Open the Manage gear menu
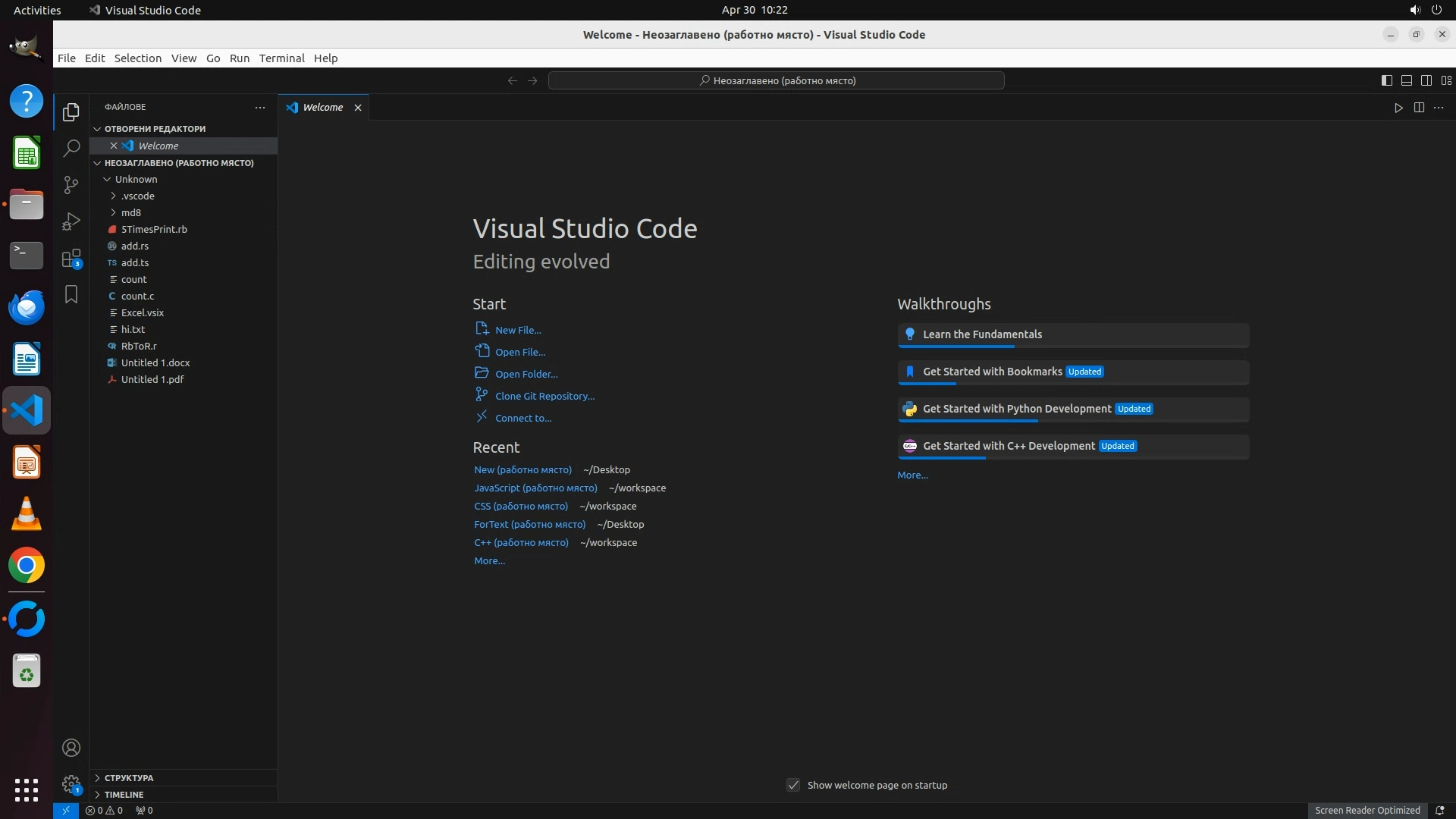This screenshot has width=1456, height=819. coord(71,784)
